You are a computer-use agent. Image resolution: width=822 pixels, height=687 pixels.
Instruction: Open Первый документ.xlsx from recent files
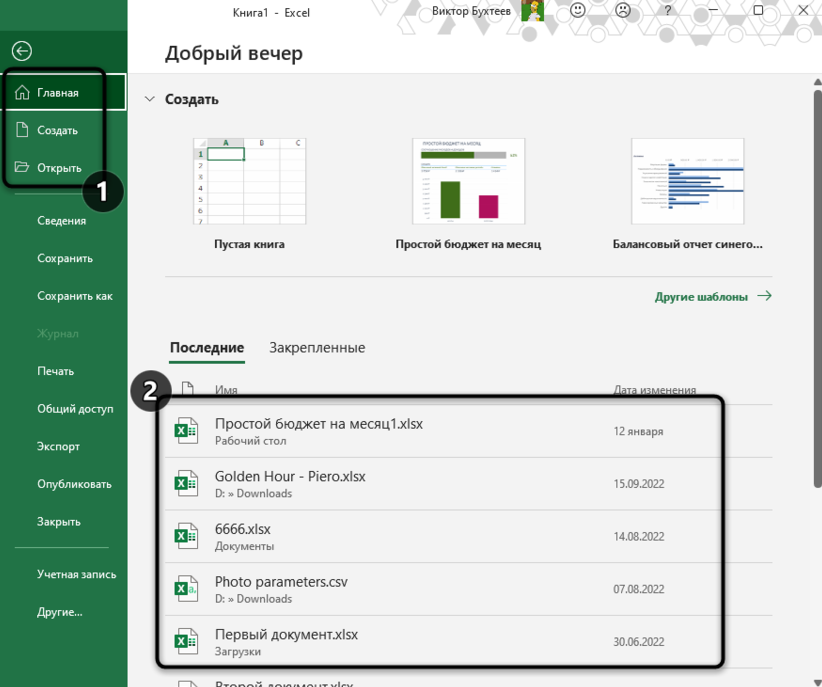pyautogui.click(x=286, y=635)
